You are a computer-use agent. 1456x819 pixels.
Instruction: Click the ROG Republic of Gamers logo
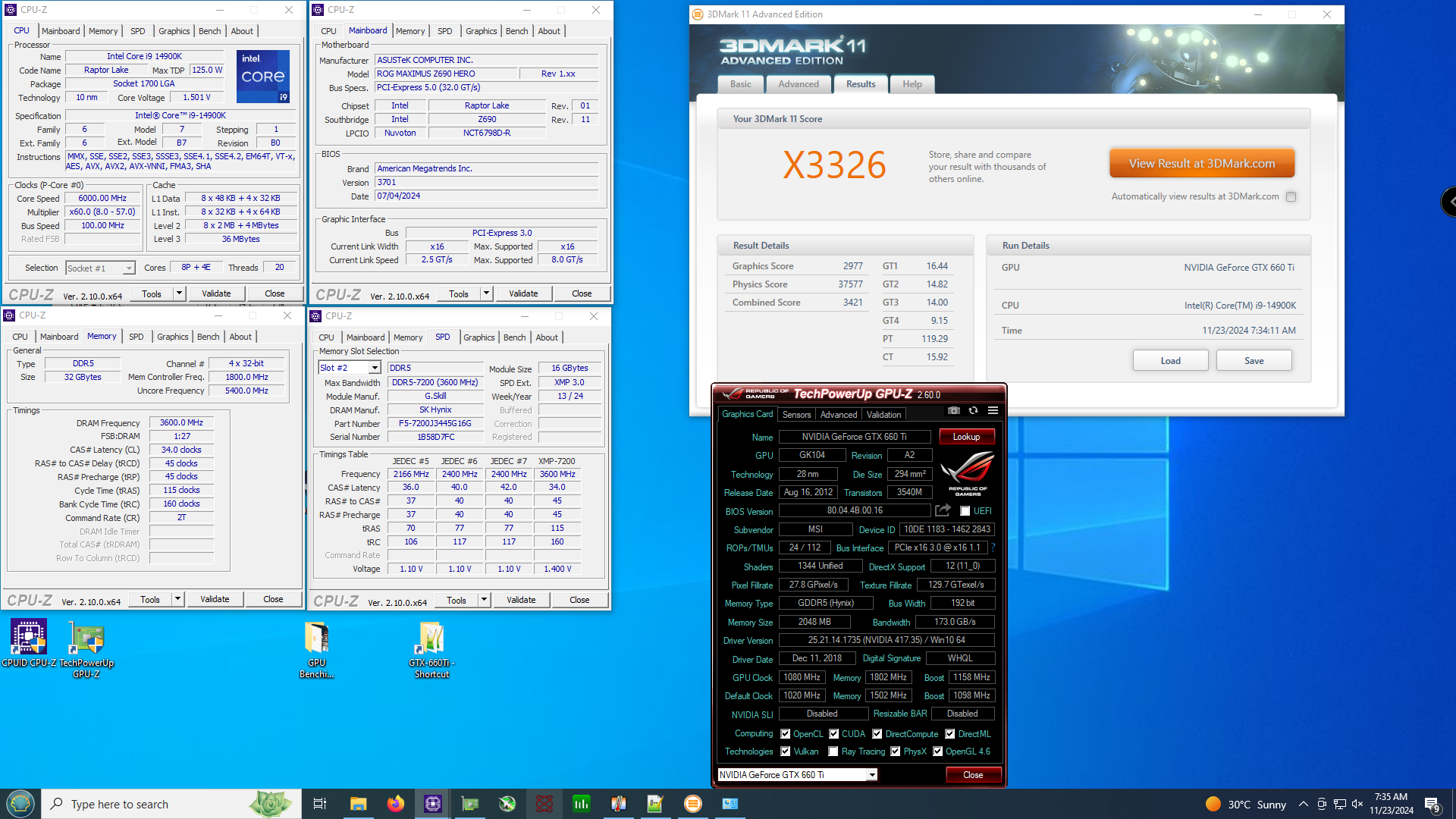pyautogui.click(x=968, y=473)
